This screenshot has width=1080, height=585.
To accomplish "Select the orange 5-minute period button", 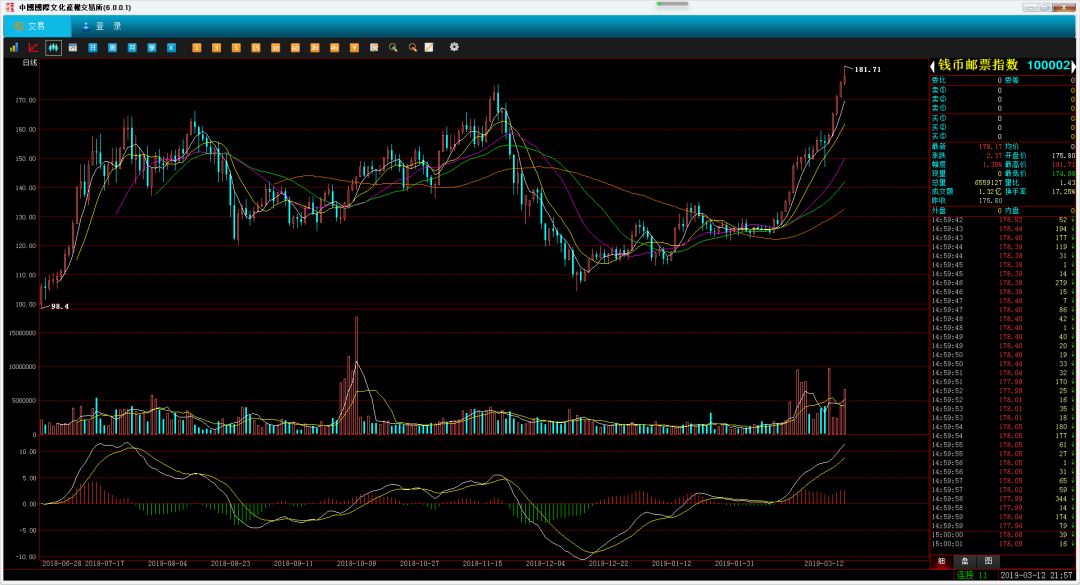I will coord(236,48).
